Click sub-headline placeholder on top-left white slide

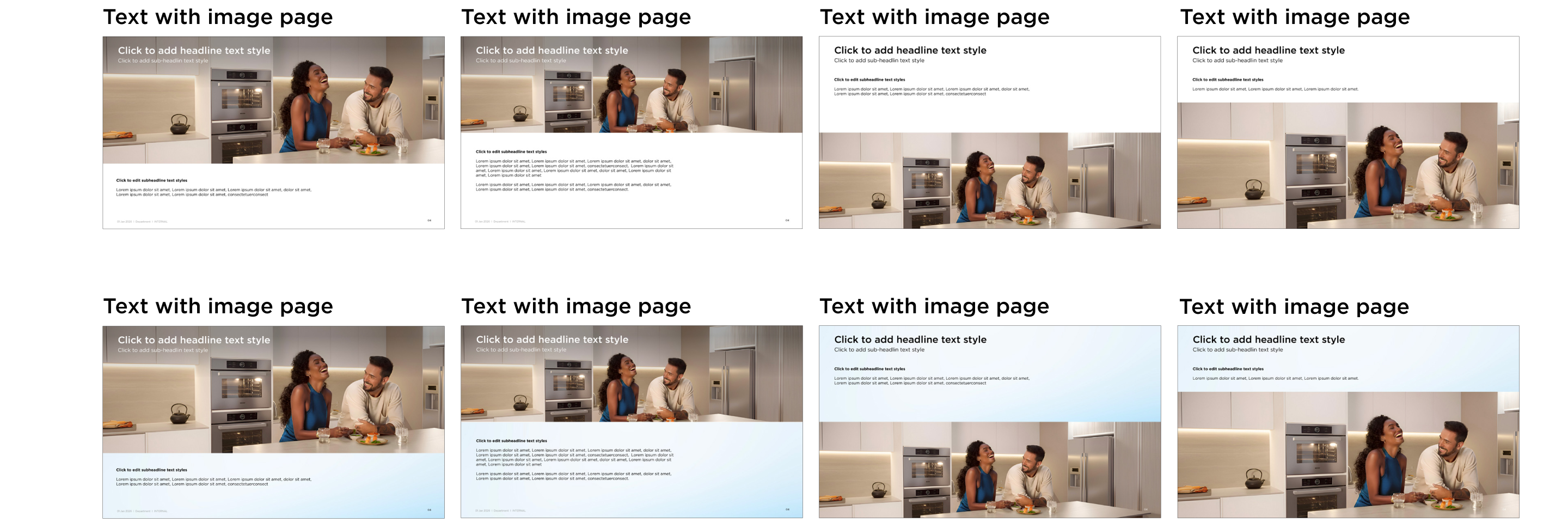[x=163, y=61]
